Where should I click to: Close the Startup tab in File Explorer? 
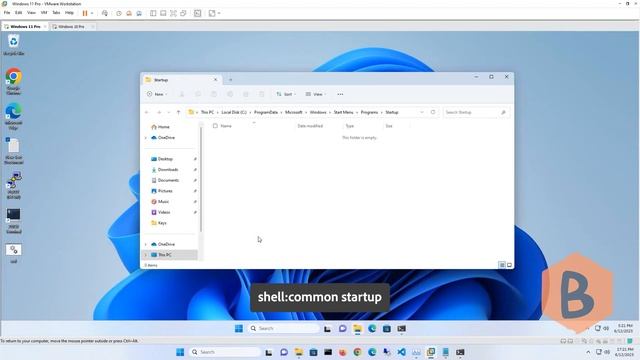point(216,80)
